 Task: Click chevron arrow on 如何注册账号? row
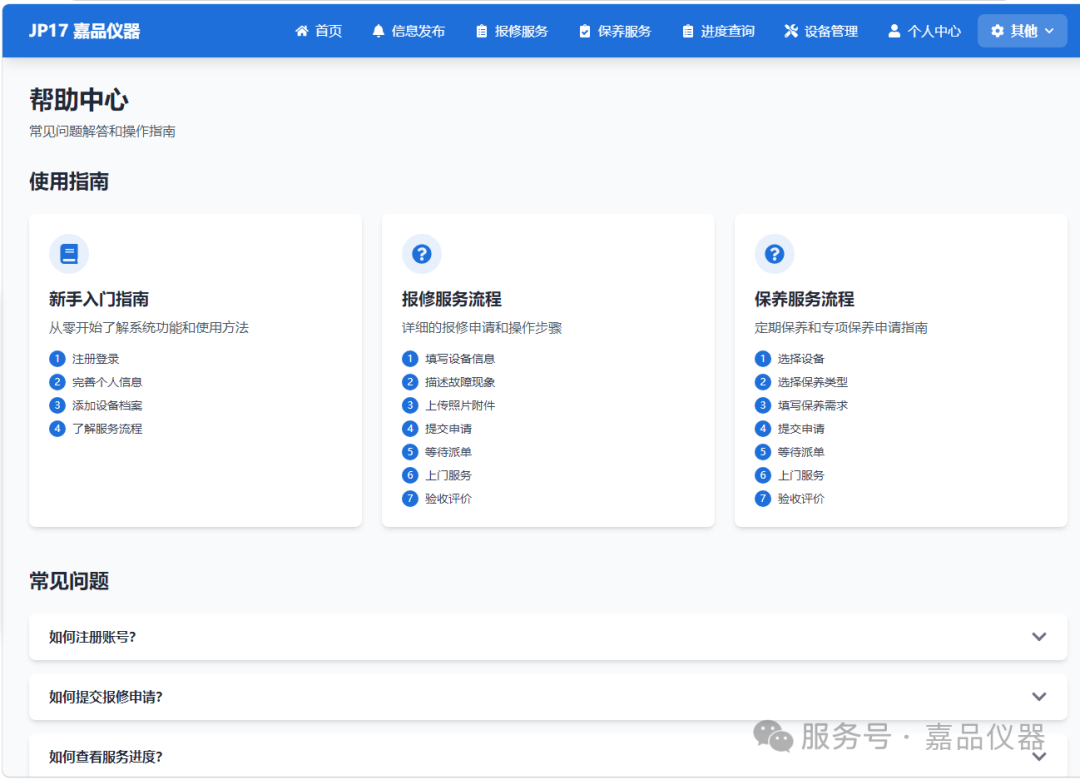click(x=1039, y=637)
